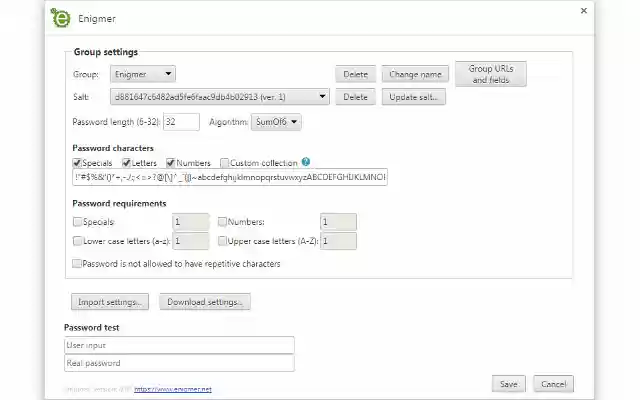Delete the selected salt
Viewport: 640px width, 400px height.
pyautogui.click(x=356, y=97)
